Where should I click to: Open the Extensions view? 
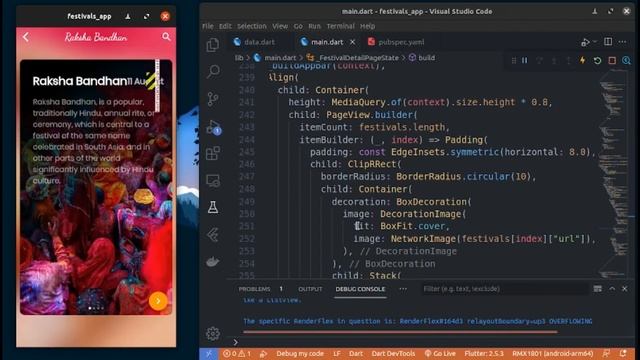coord(213,153)
